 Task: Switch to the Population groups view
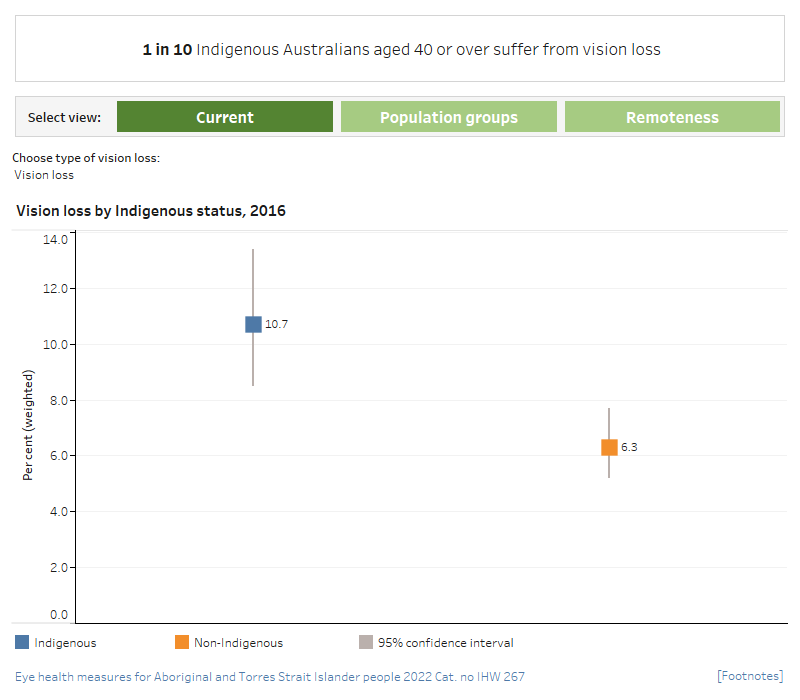coord(449,116)
